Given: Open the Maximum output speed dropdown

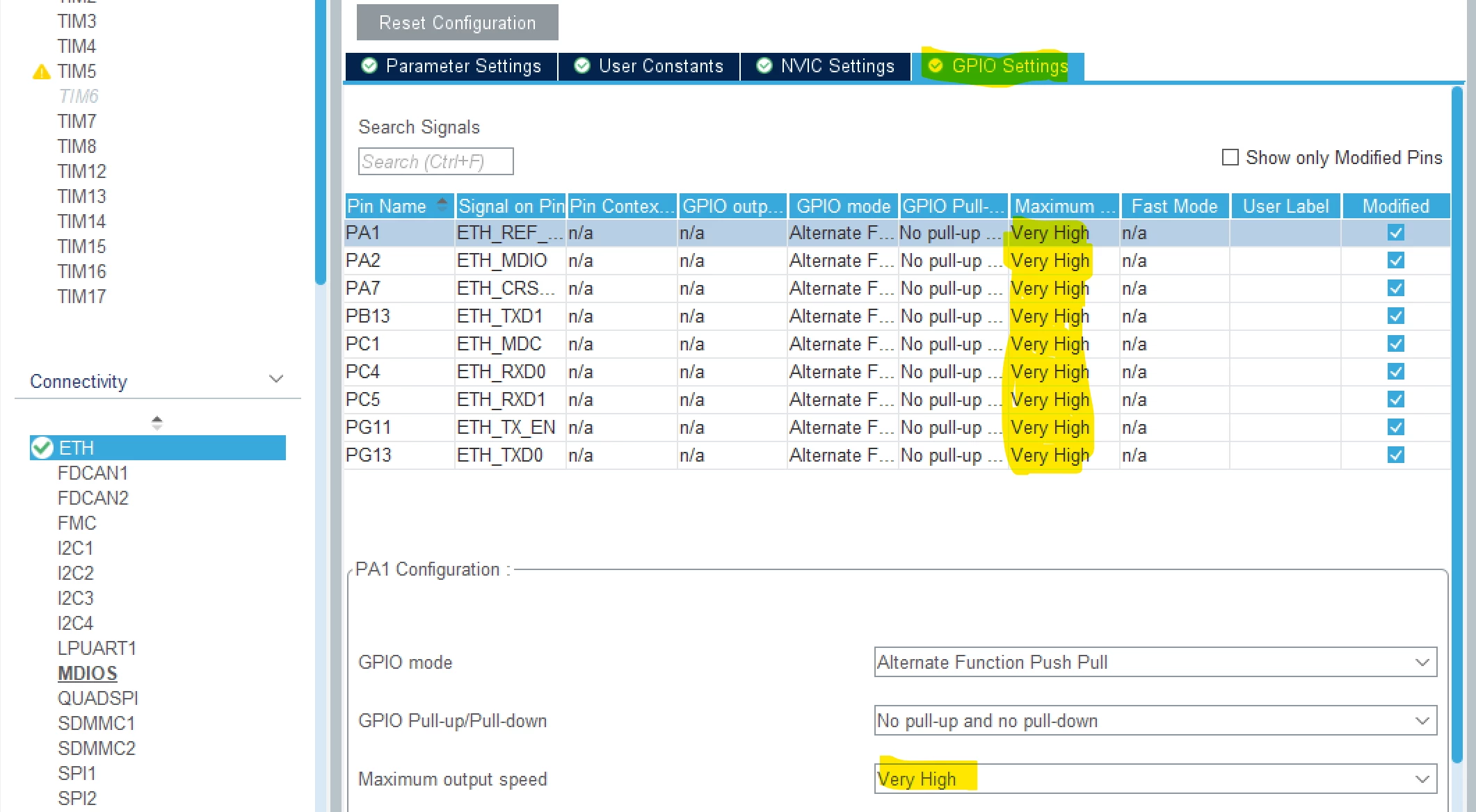Looking at the screenshot, I should pyautogui.click(x=1155, y=779).
